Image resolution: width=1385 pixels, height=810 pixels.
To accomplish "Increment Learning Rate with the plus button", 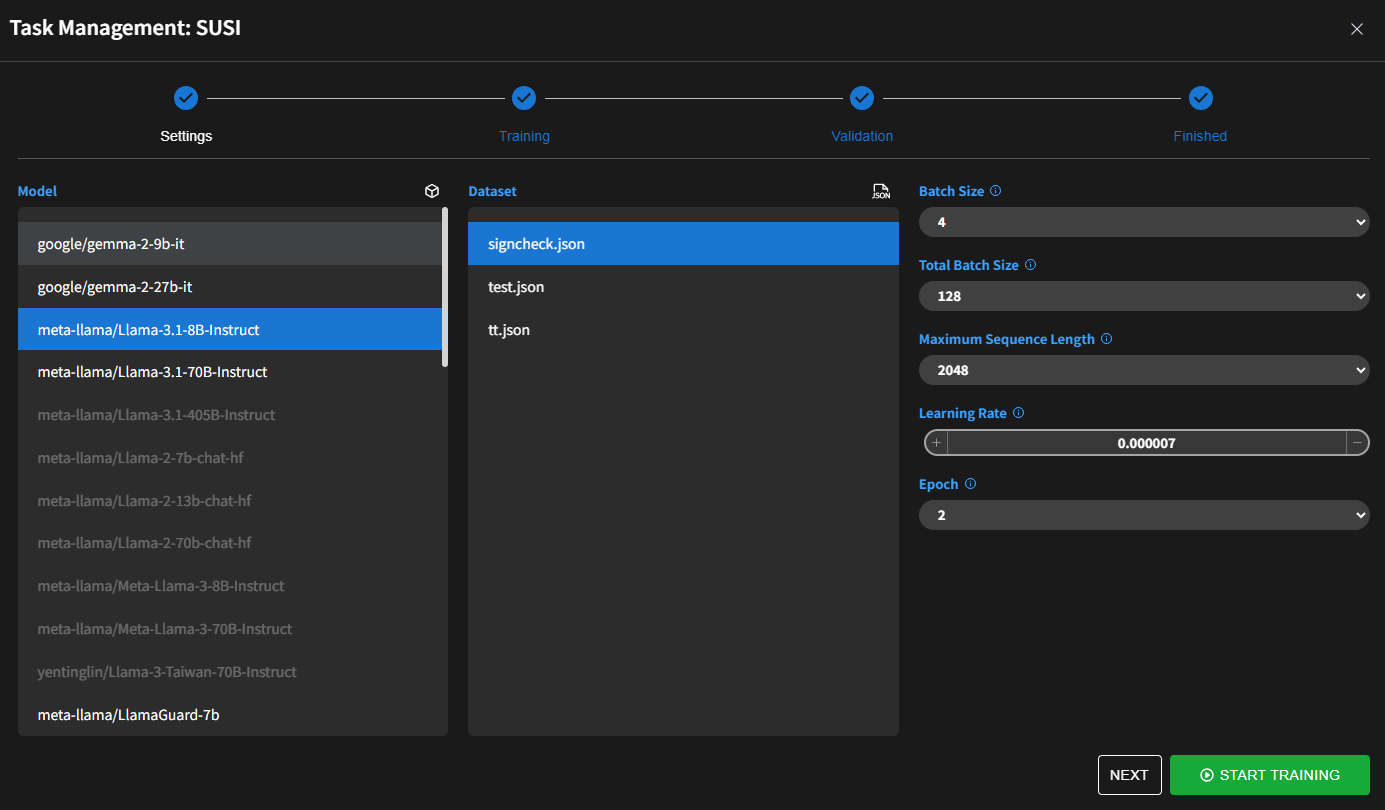I will (x=935, y=442).
